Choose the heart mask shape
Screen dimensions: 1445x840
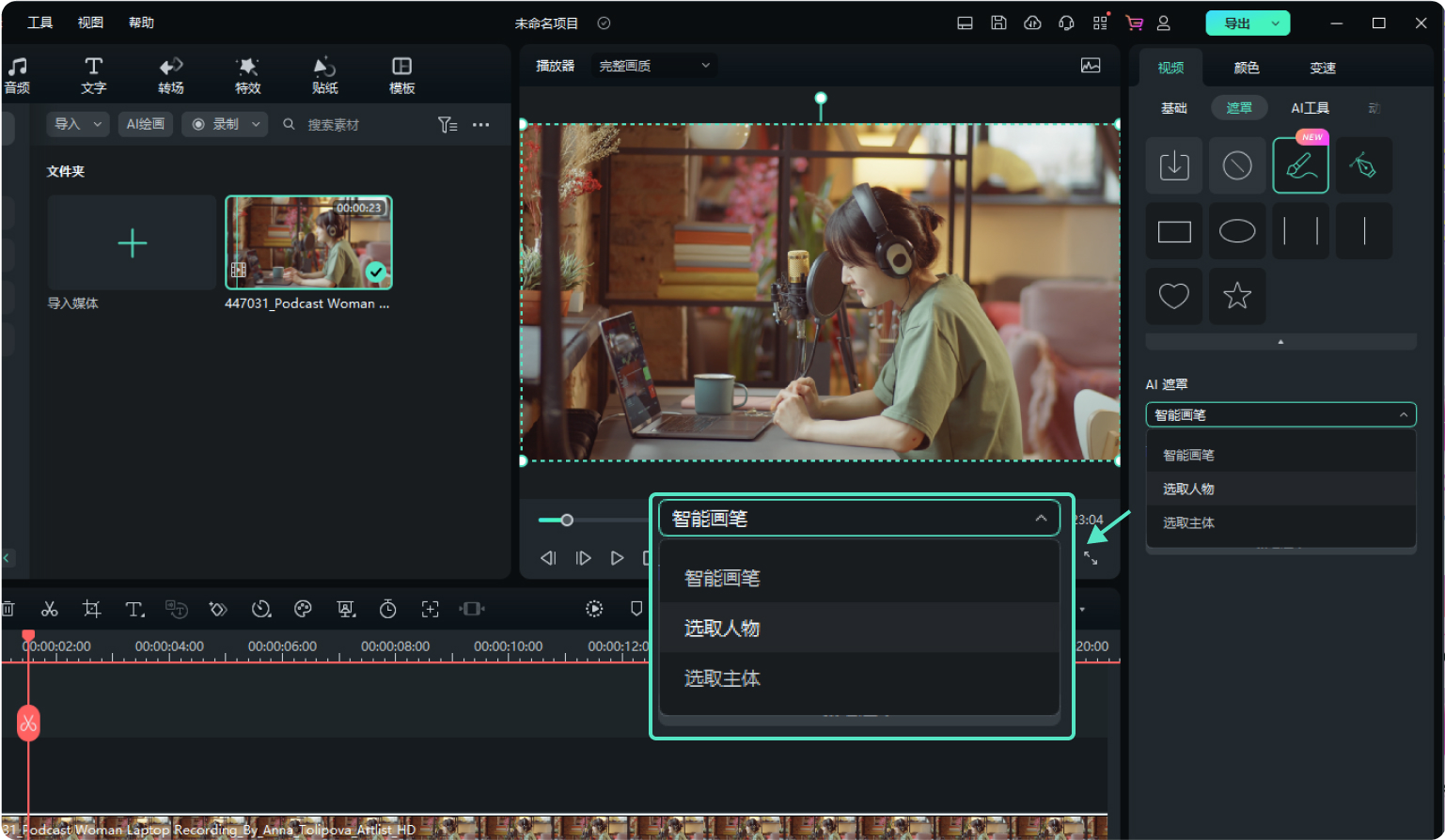pyautogui.click(x=1174, y=296)
